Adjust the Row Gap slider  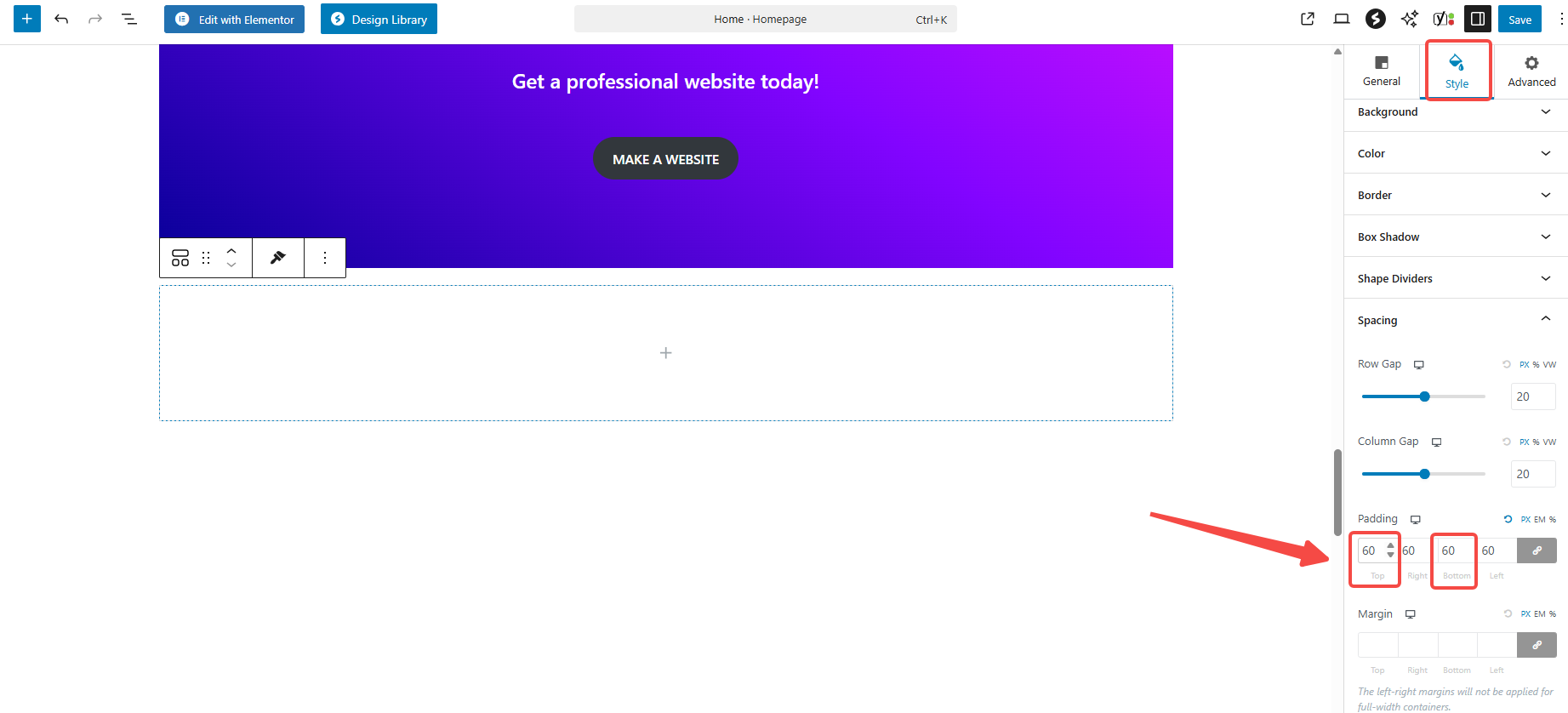point(1423,396)
